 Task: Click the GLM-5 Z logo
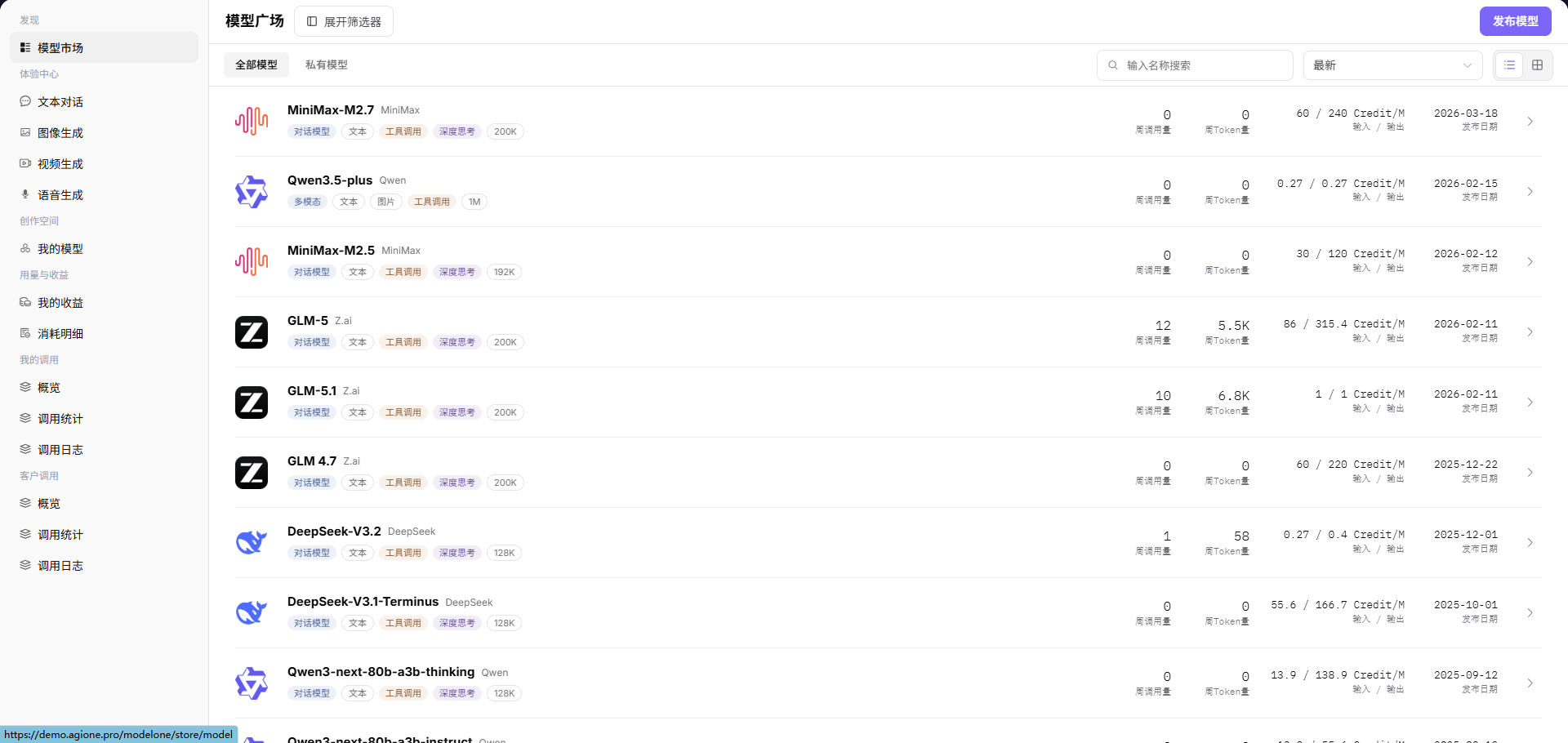(252, 332)
